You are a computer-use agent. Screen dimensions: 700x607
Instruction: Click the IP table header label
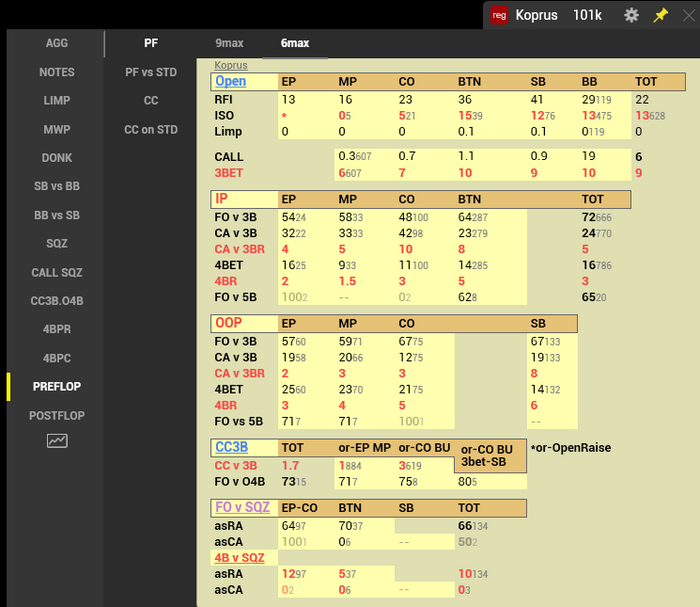click(221, 199)
